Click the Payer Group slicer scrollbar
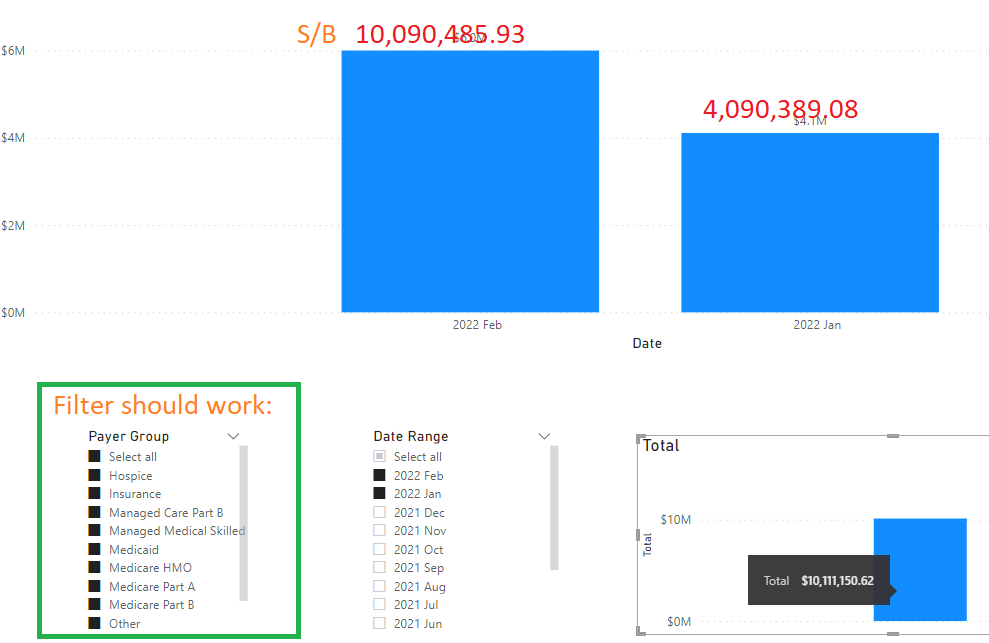The width and height of the screenshot is (989, 643). (243, 523)
